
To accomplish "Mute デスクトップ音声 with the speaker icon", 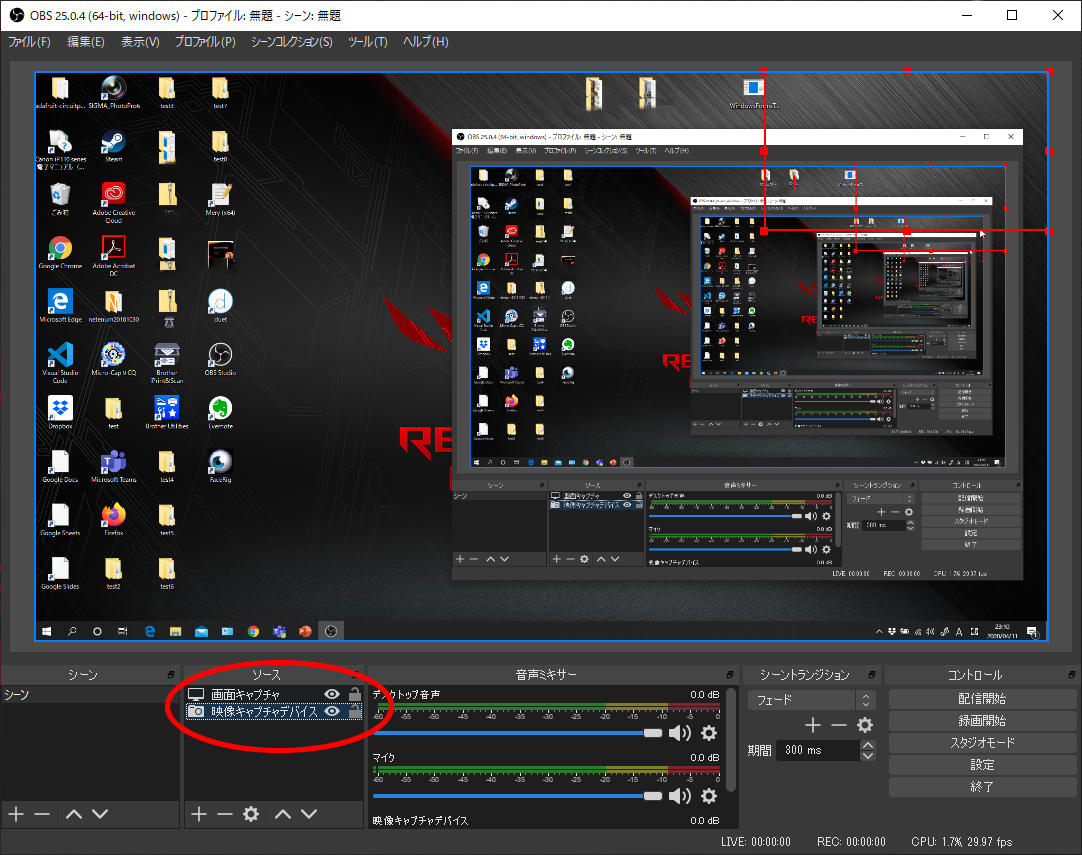I will pos(680,733).
